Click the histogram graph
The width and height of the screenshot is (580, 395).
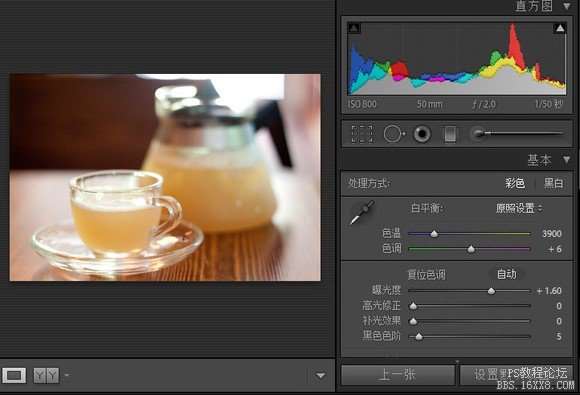coord(457,58)
